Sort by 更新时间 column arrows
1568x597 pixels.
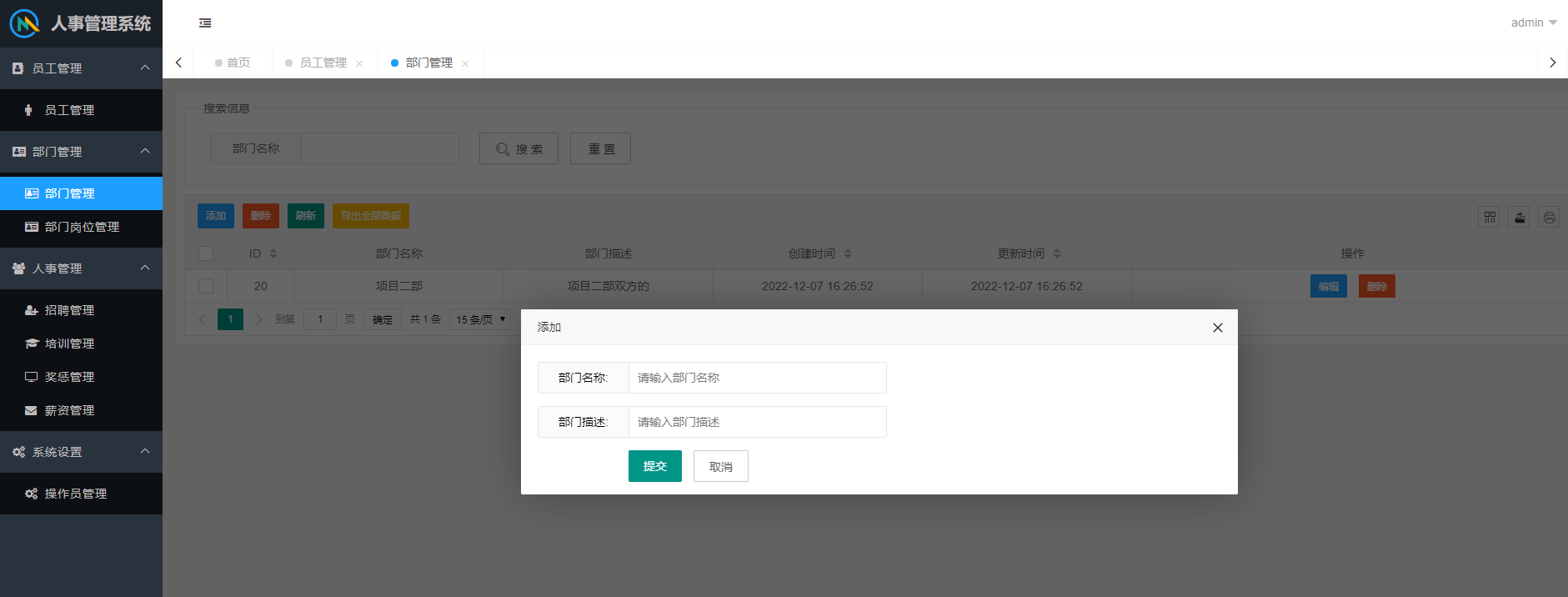(1057, 253)
